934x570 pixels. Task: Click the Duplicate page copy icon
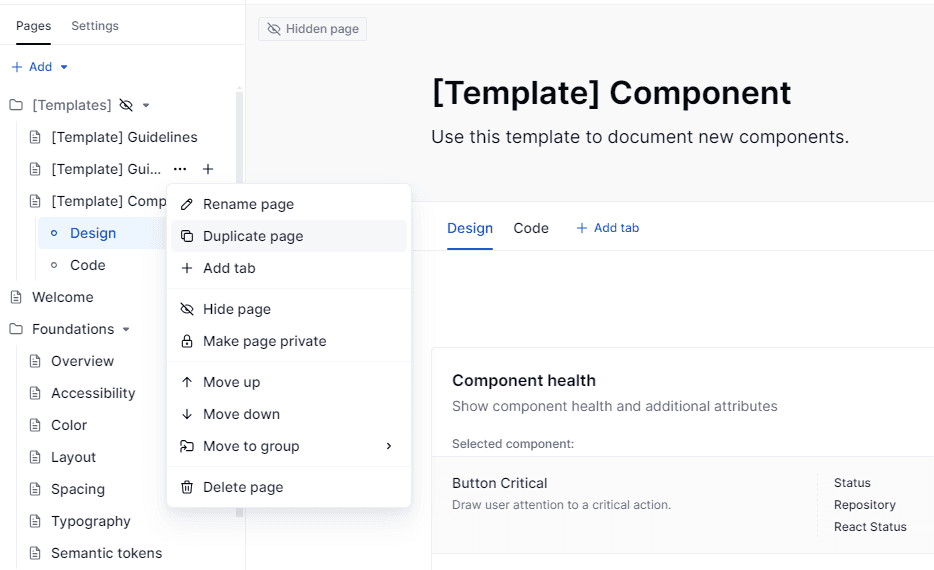(x=187, y=236)
